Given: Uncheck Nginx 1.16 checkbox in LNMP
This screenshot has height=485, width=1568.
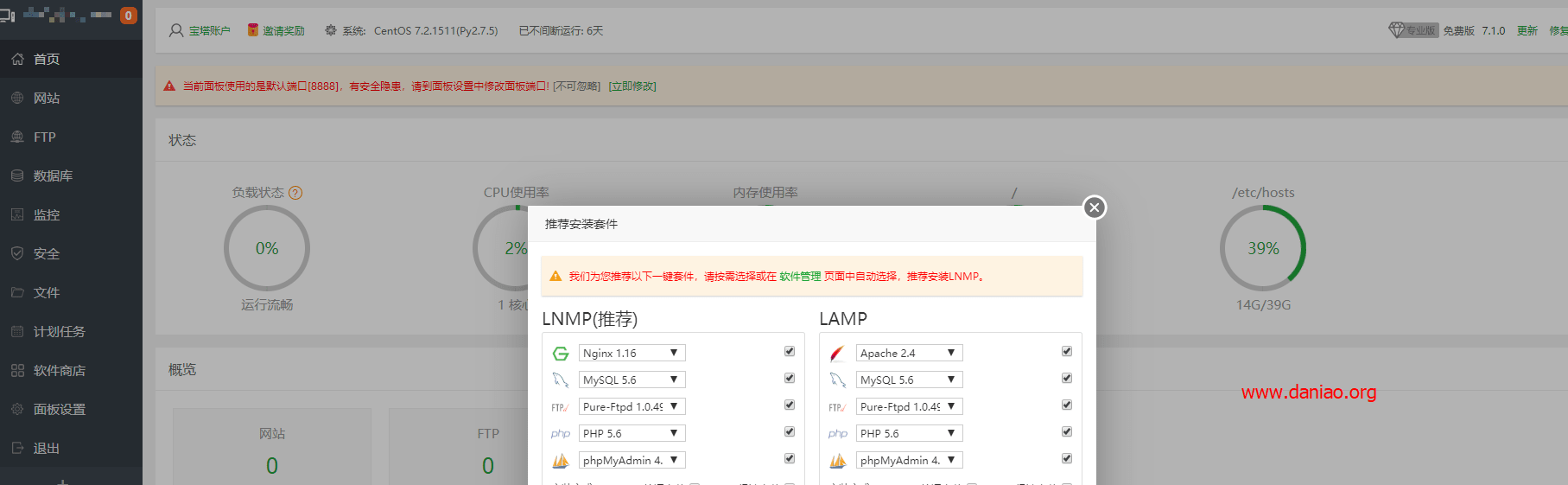Looking at the screenshot, I should (790, 351).
